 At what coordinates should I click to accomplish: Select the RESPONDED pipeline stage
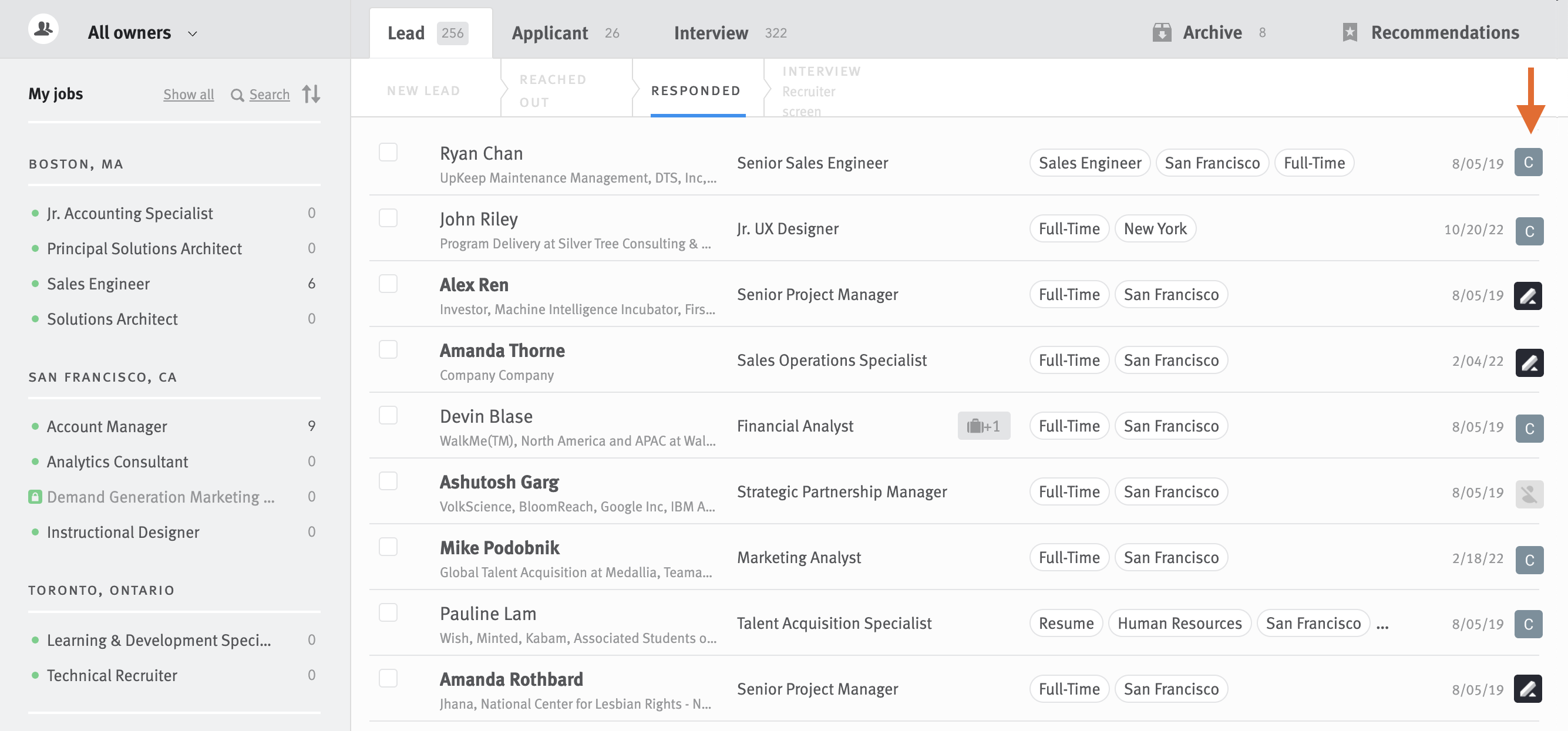click(696, 90)
